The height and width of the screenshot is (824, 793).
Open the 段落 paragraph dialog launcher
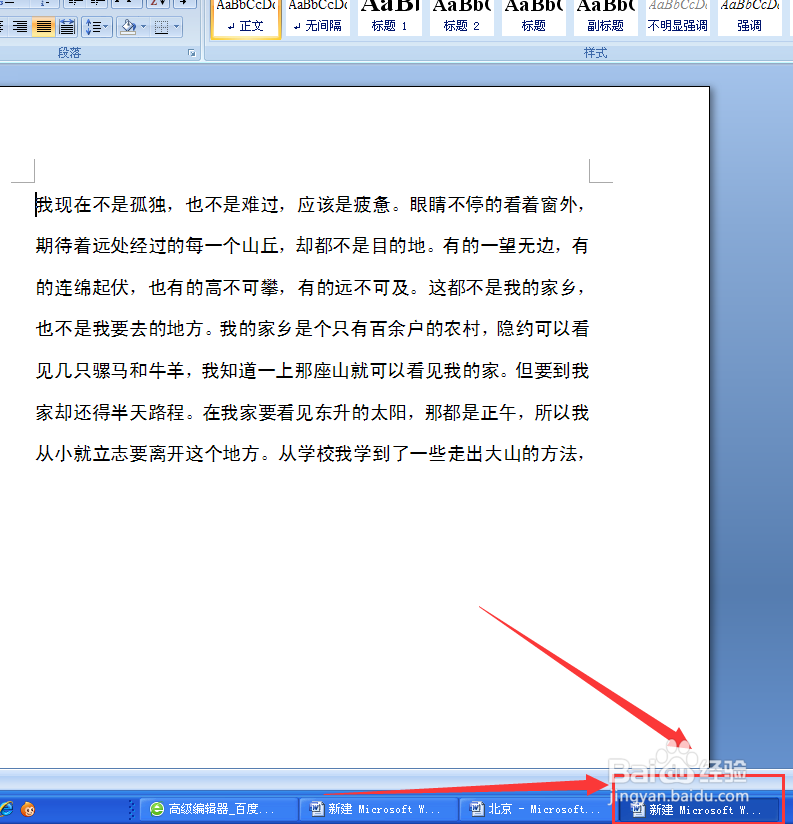tap(192, 53)
